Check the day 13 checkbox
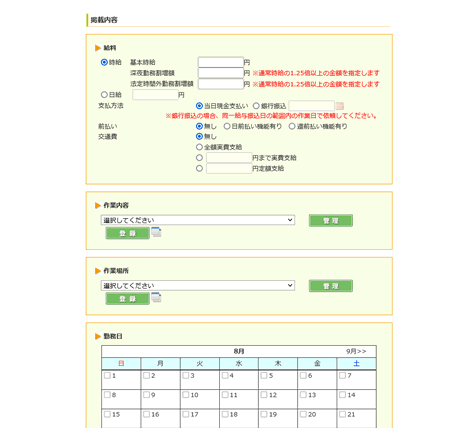The width and height of the screenshot is (470, 429). 303,395
